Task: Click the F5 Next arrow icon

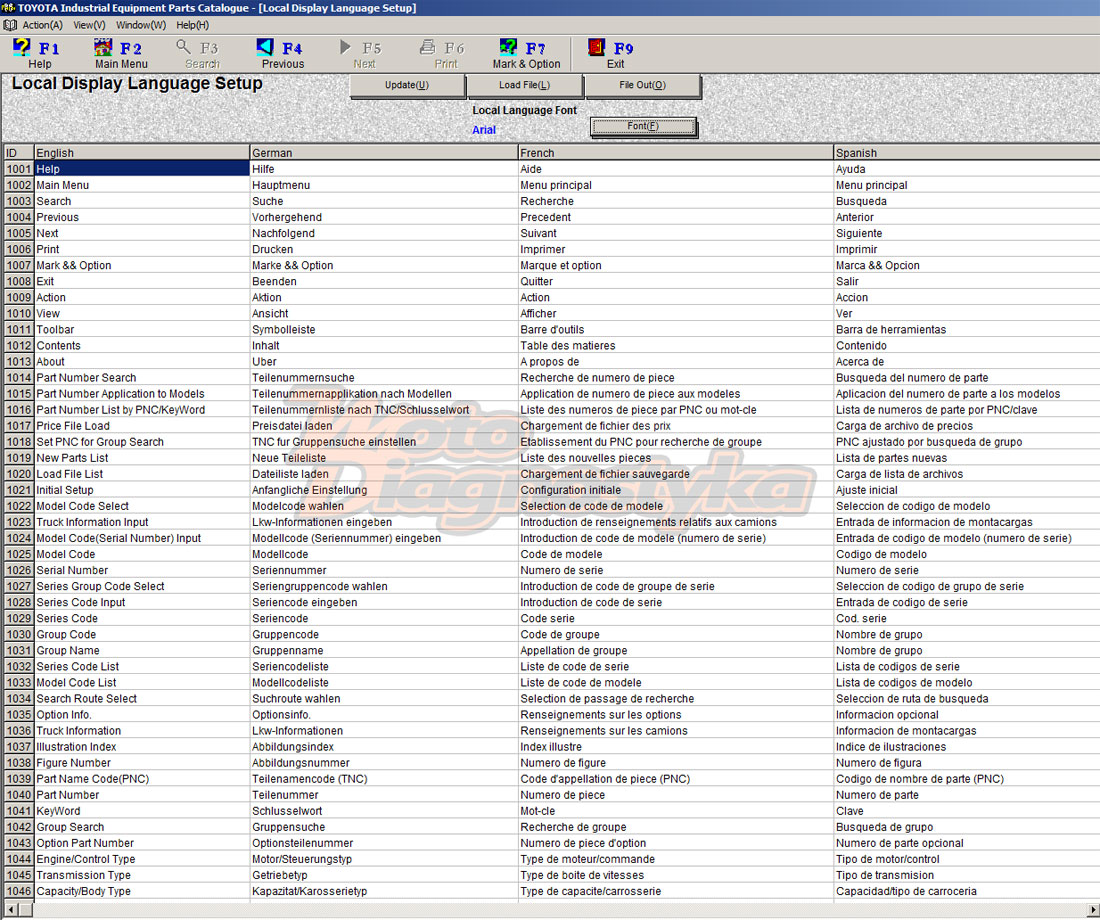Action: tap(345, 47)
